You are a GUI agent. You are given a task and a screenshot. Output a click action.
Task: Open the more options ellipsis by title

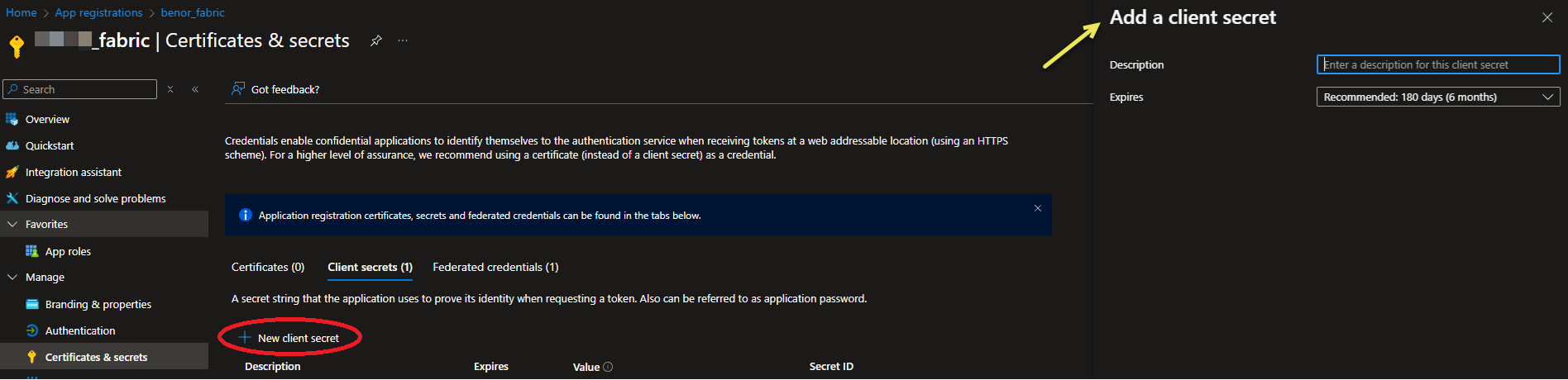[403, 40]
